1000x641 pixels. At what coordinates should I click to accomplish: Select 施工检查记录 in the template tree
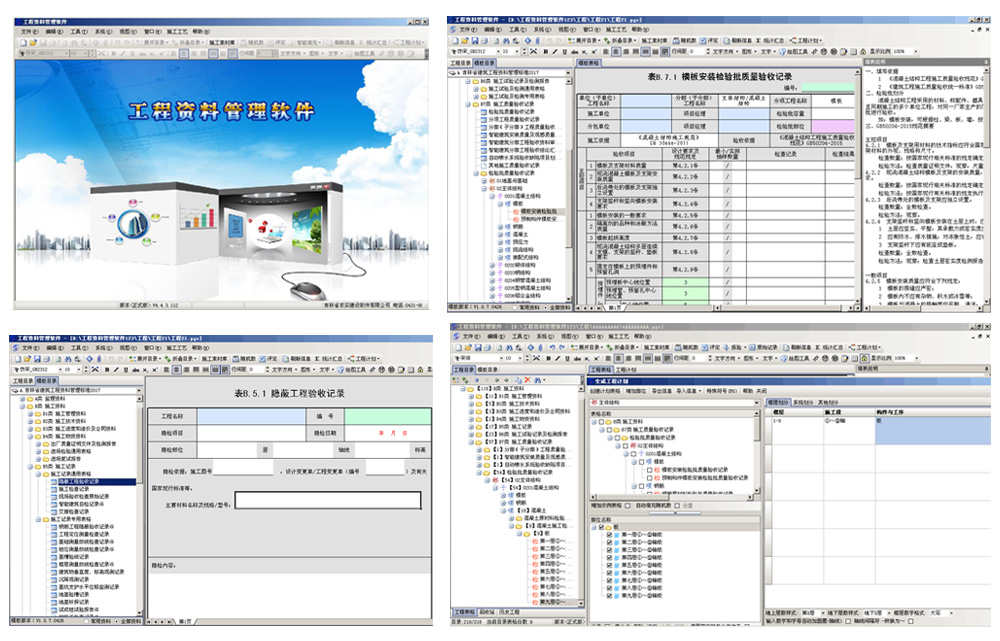click(73, 489)
